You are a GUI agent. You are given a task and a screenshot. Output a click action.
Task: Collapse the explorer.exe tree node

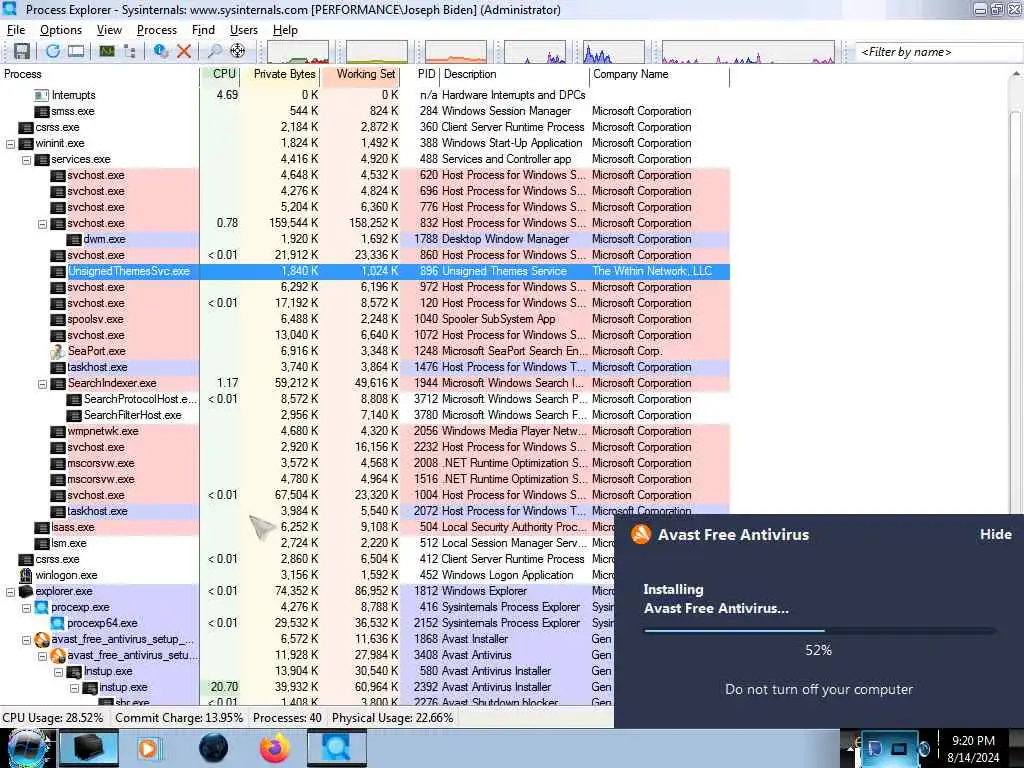(x=10, y=592)
